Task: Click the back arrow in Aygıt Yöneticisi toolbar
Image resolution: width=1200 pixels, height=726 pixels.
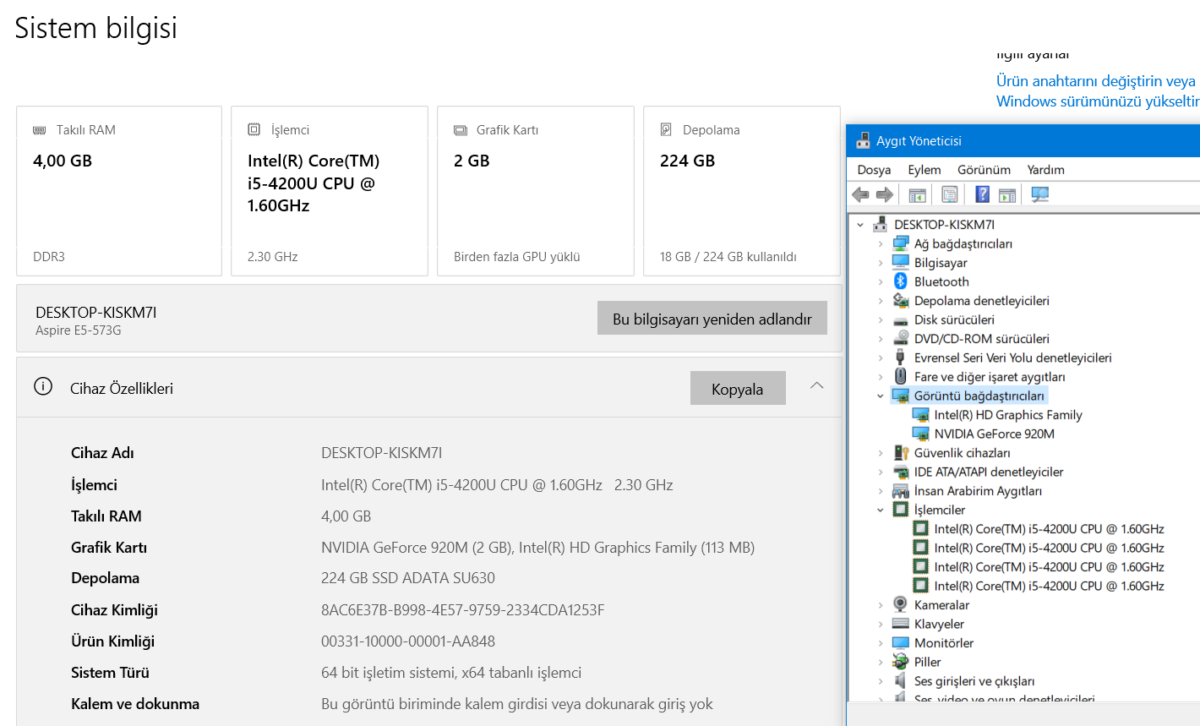Action: tap(860, 195)
